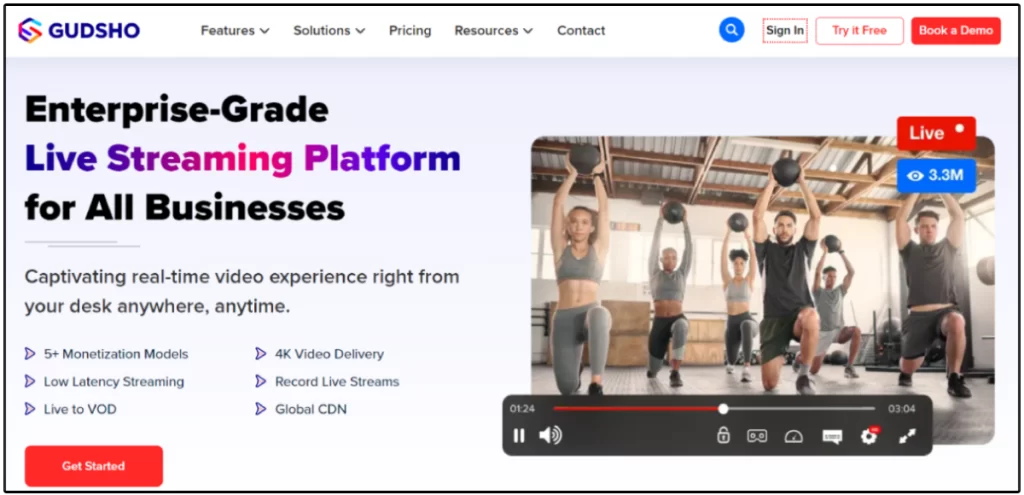
Task: Open the Pricing page
Action: (x=410, y=31)
